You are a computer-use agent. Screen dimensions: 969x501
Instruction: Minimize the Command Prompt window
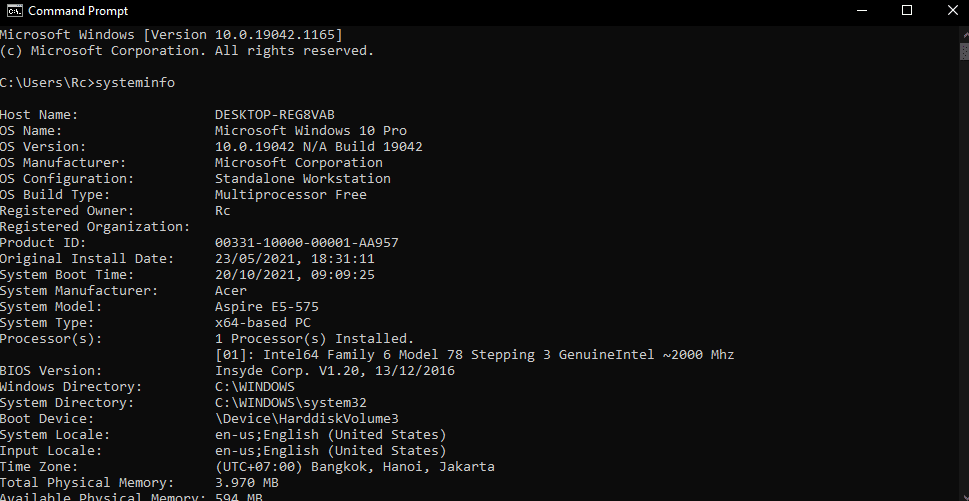point(860,11)
